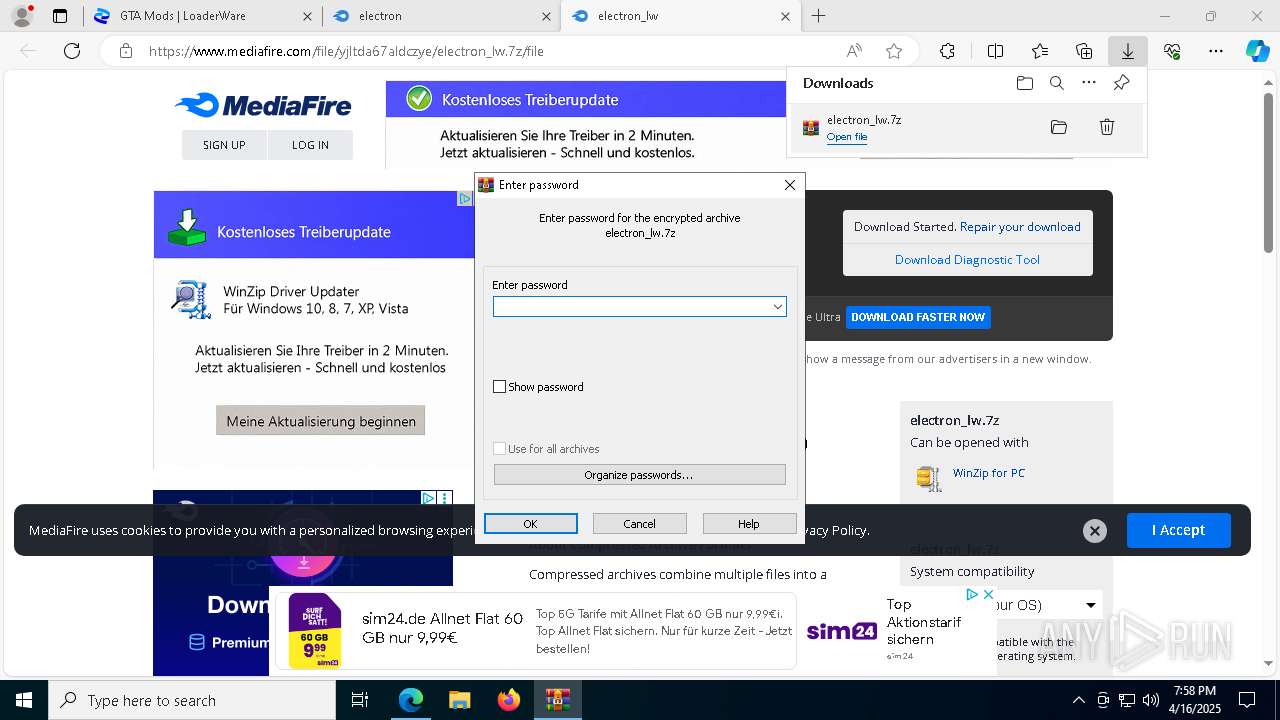Open the Collections icon
Image resolution: width=1280 pixels, height=720 pixels.
[1084, 51]
